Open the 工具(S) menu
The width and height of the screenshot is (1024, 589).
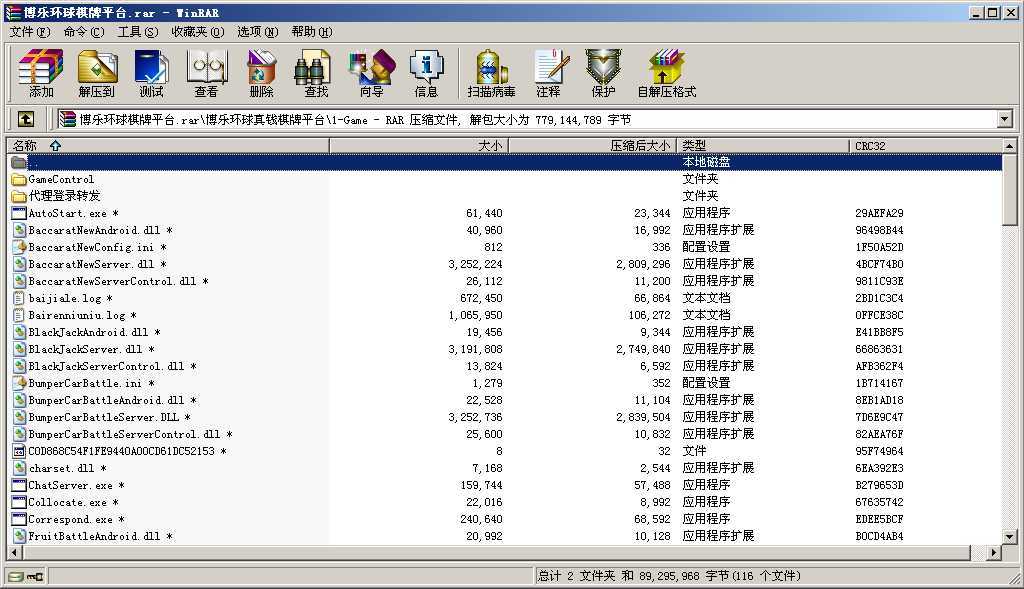(137, 31)
